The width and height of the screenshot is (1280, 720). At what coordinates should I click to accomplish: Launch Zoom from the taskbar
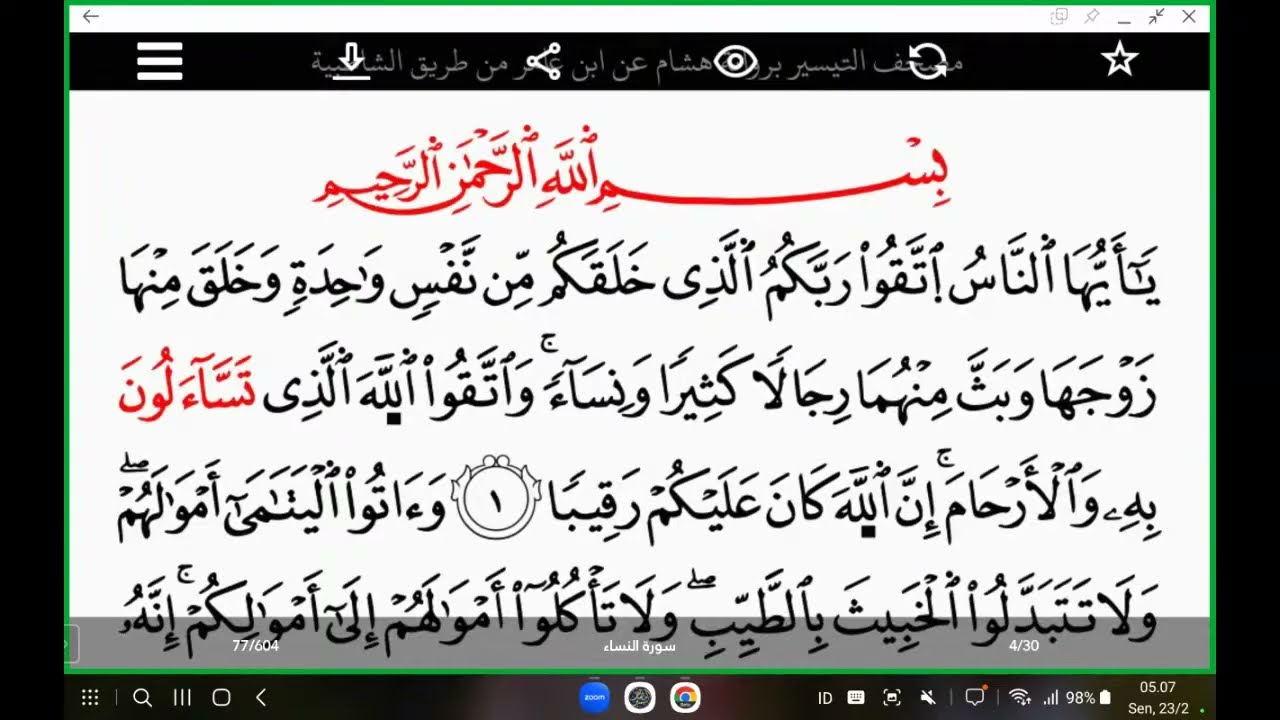coord(595,697)
